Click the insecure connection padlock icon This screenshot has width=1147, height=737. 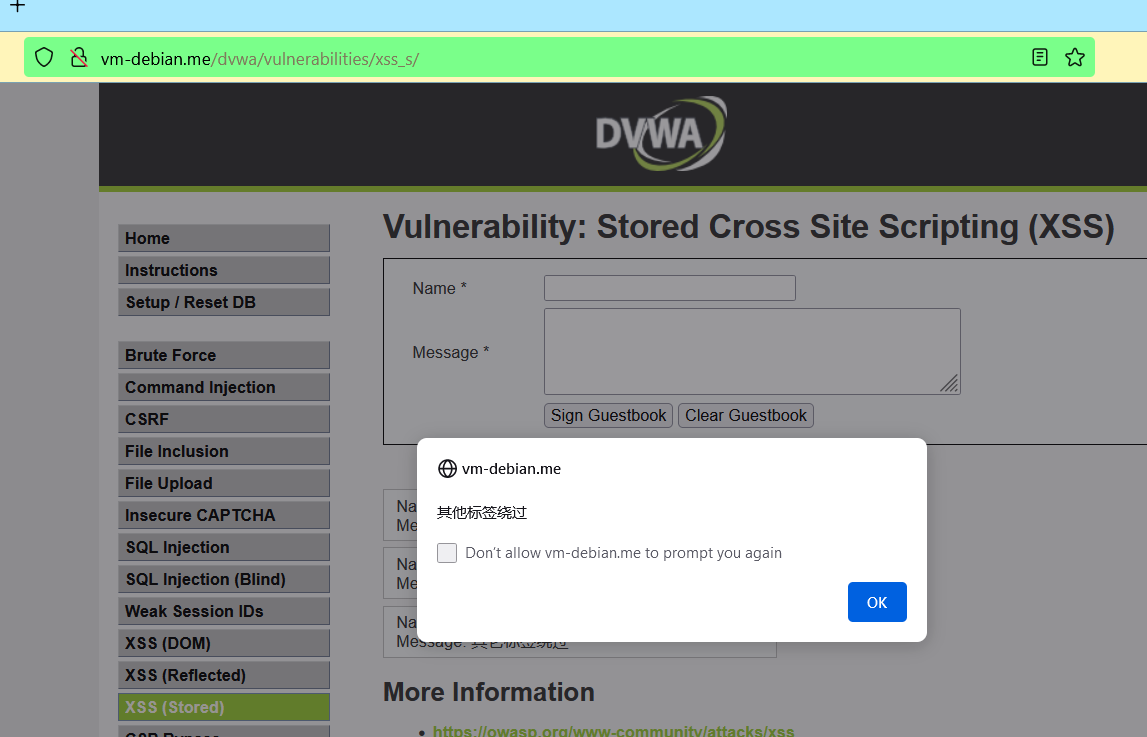click(x=78, y=57)
